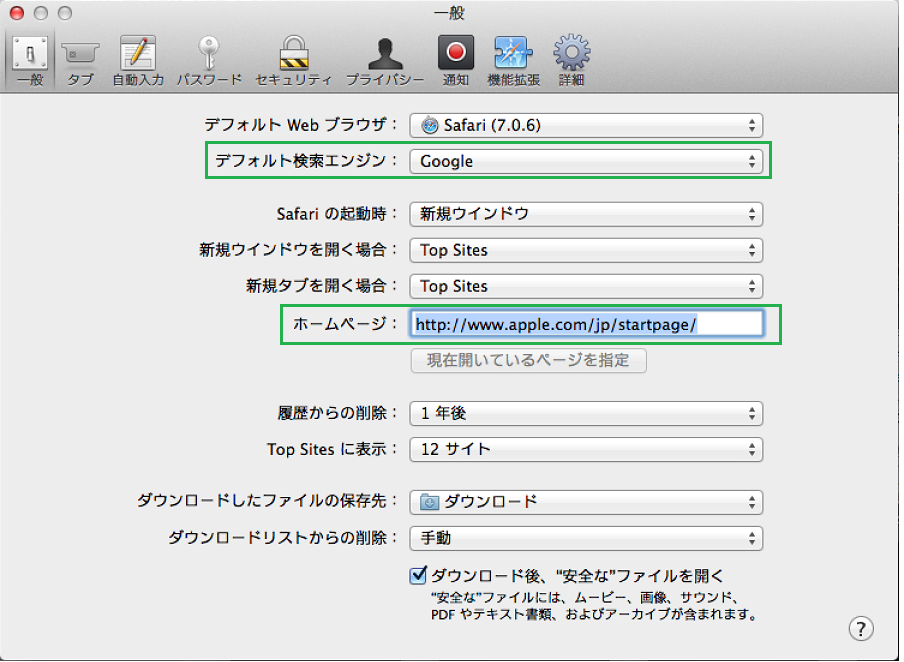Open the default search engine Google dropdown
This screenshot has height=662, width=904.
point(586,161)
